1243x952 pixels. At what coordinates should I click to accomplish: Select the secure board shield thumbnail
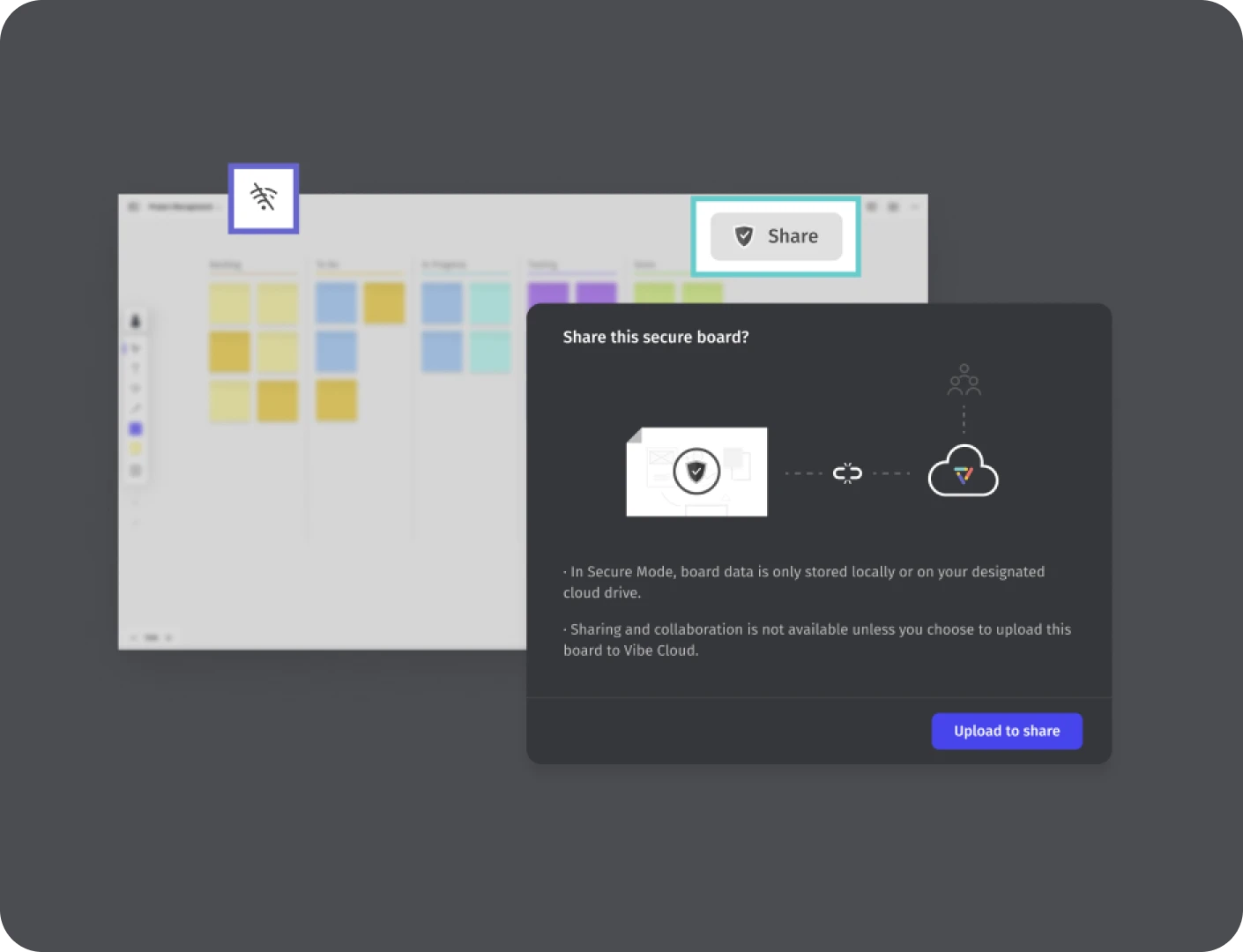click(x=696, y=472)
